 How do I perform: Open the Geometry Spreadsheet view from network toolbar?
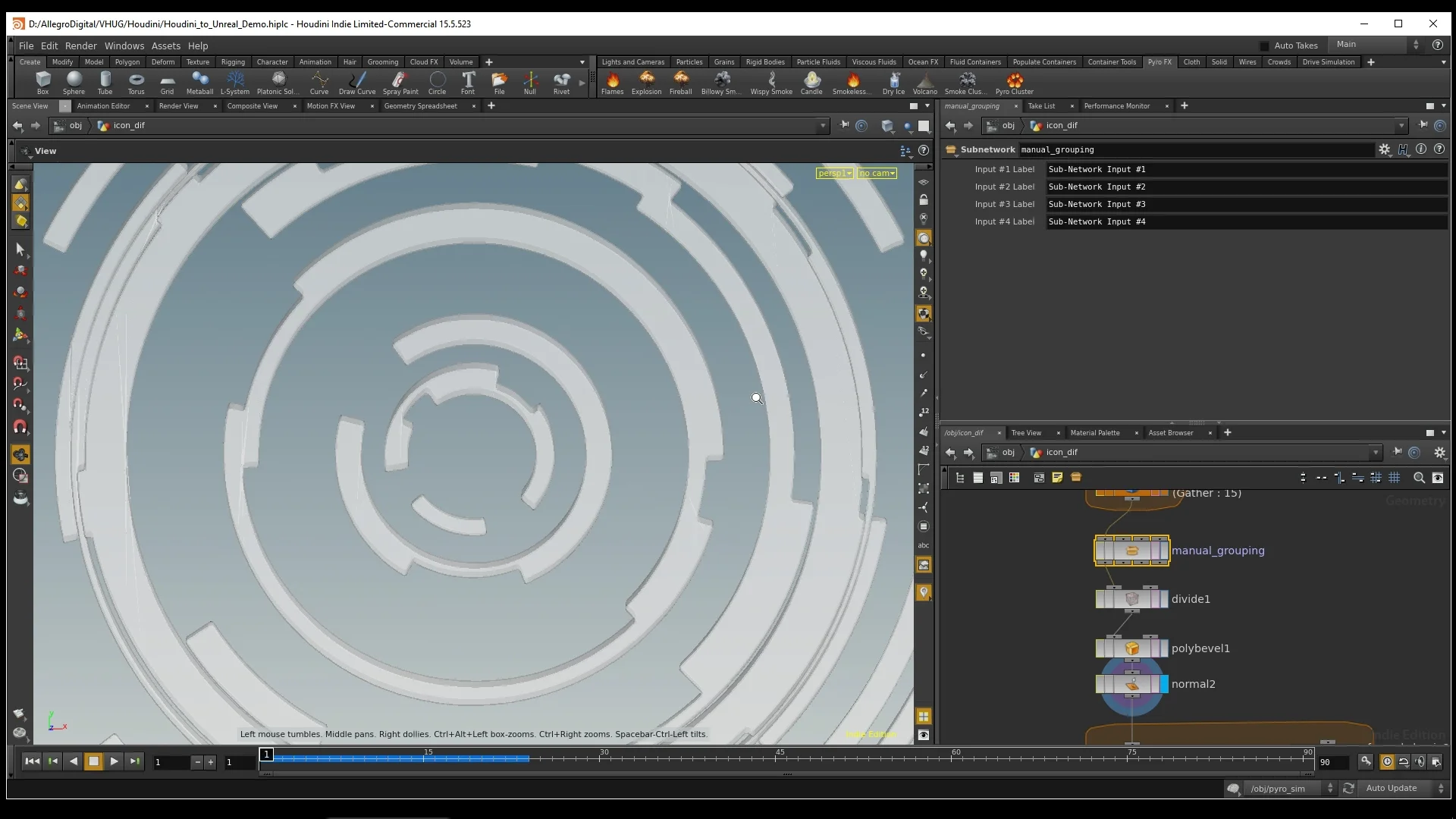coord(420,106)
